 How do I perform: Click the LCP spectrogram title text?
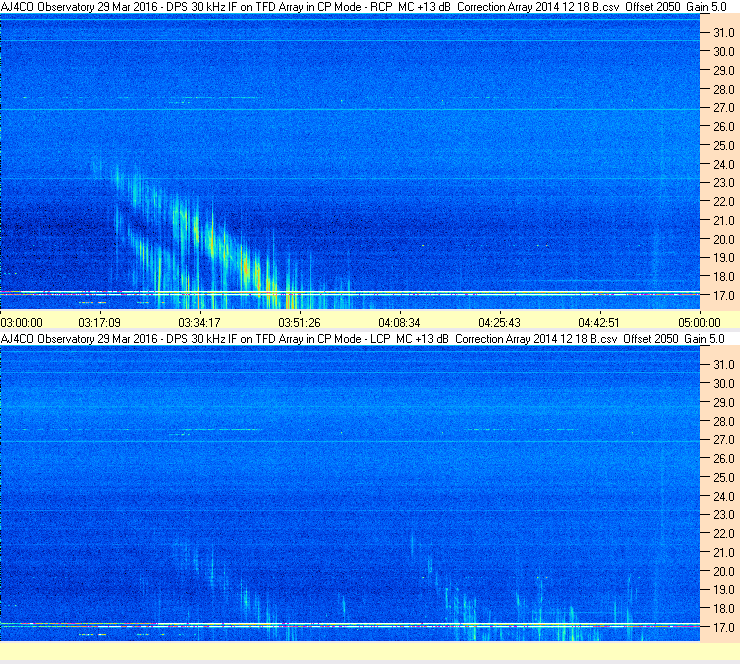pyautogui.click(x=362, y=339)
